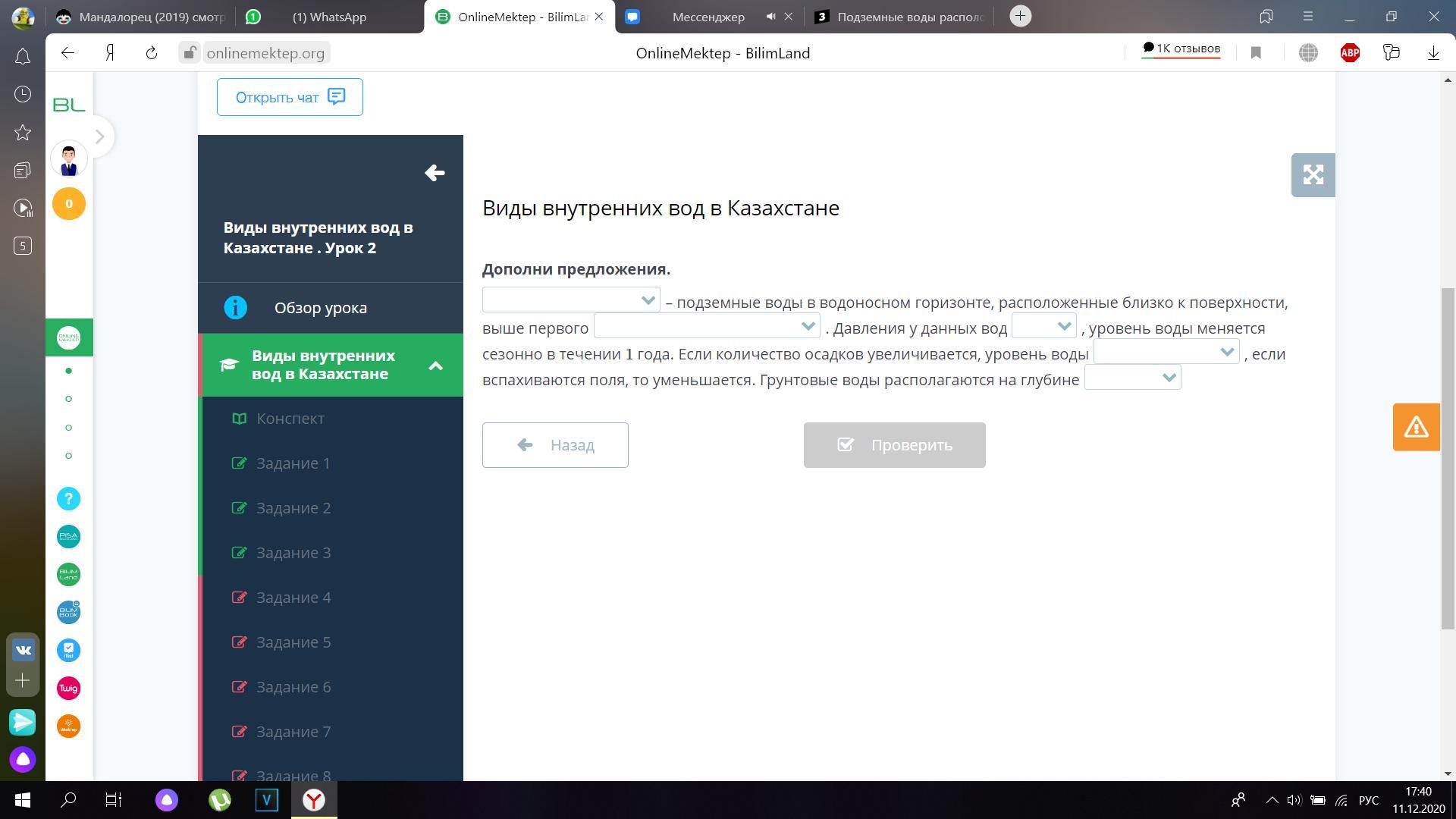The width and height of the screenshot is (1456, 819).
Task: Mute the Мессенджер tab audio
Action: tap(770, 17)
